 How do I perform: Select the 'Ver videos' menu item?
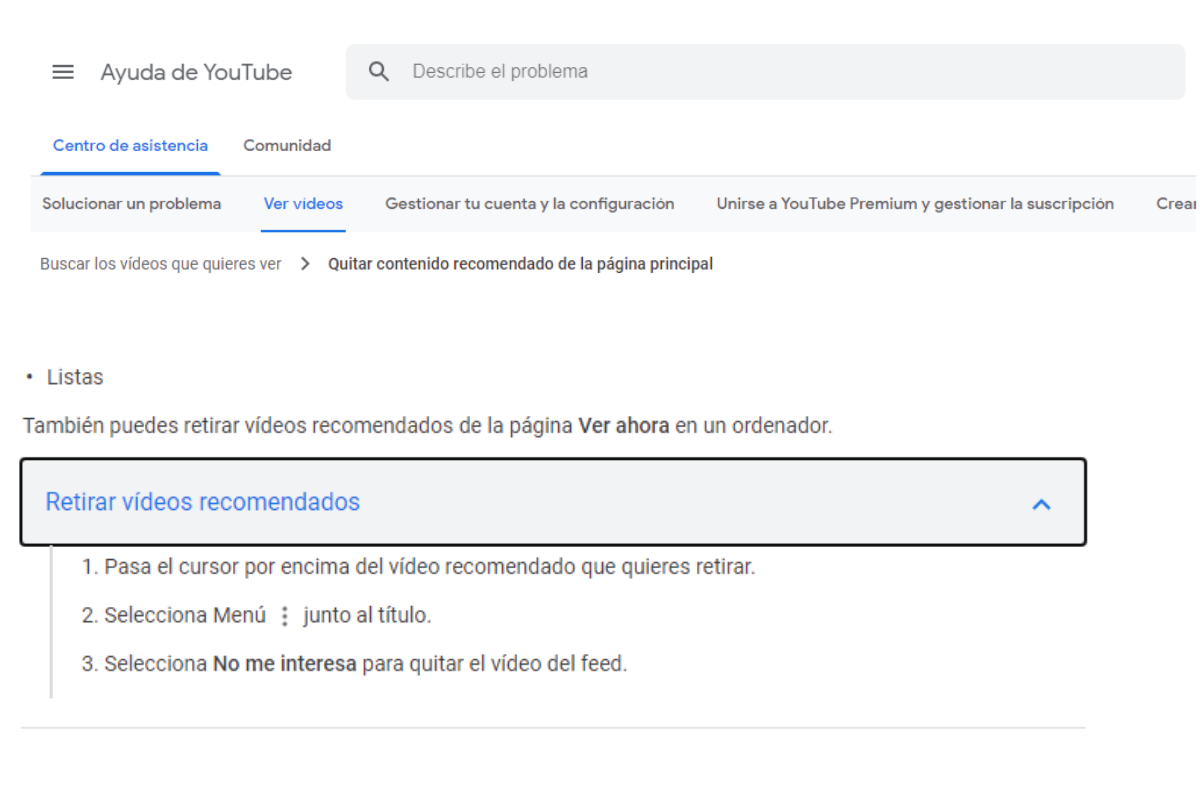[x=303, y=204]
